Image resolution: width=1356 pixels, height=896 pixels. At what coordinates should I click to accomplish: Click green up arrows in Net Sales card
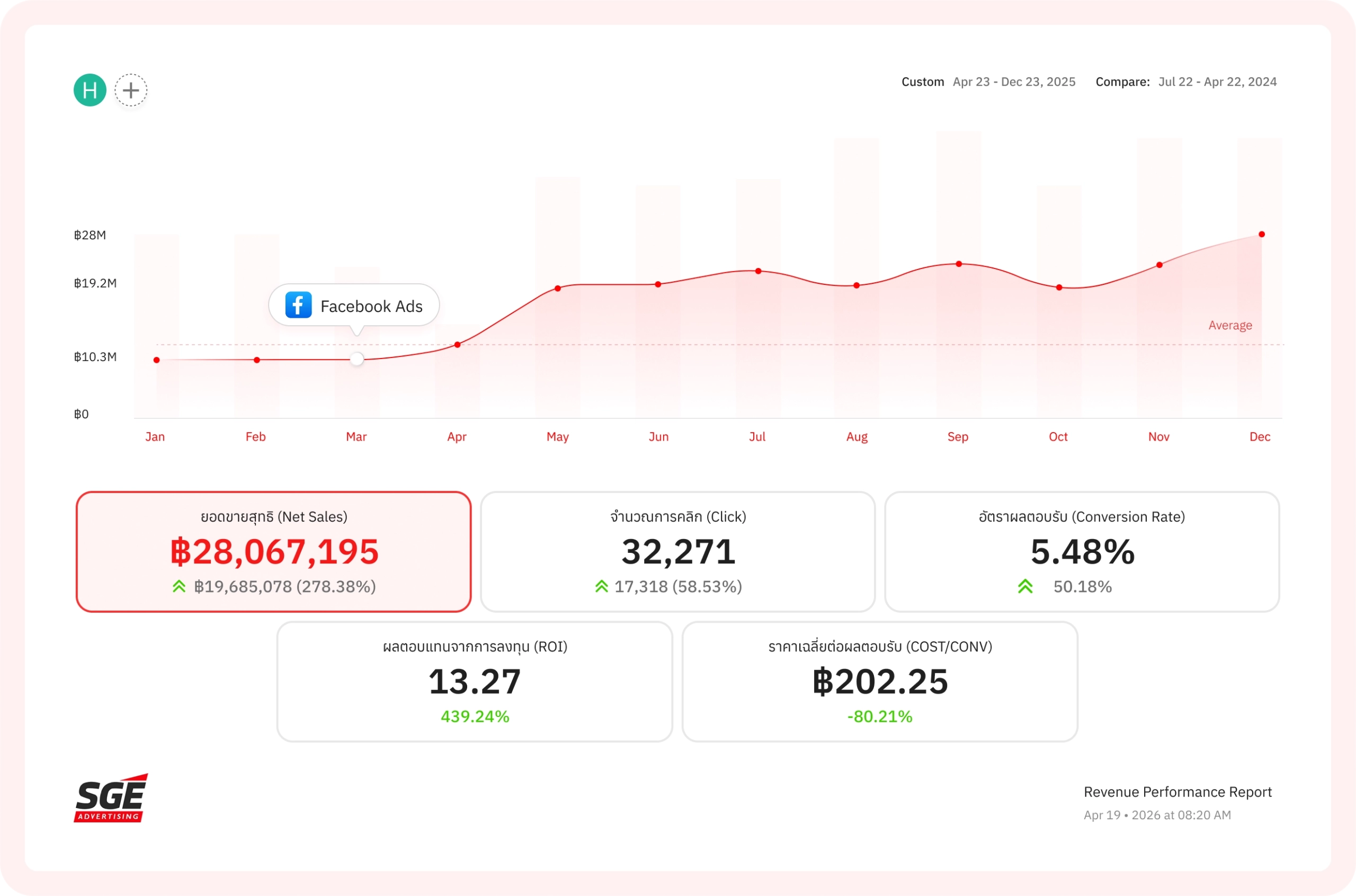click(x=180, y=586)
